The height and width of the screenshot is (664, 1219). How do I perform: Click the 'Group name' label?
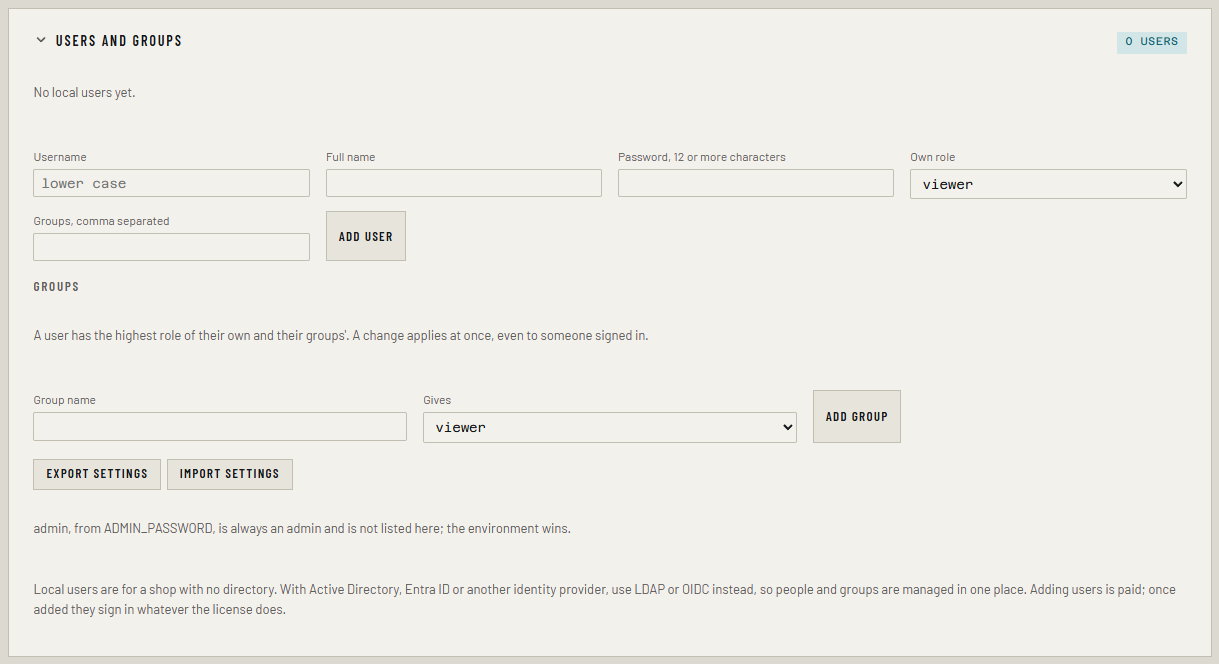[x=64, y=400]
